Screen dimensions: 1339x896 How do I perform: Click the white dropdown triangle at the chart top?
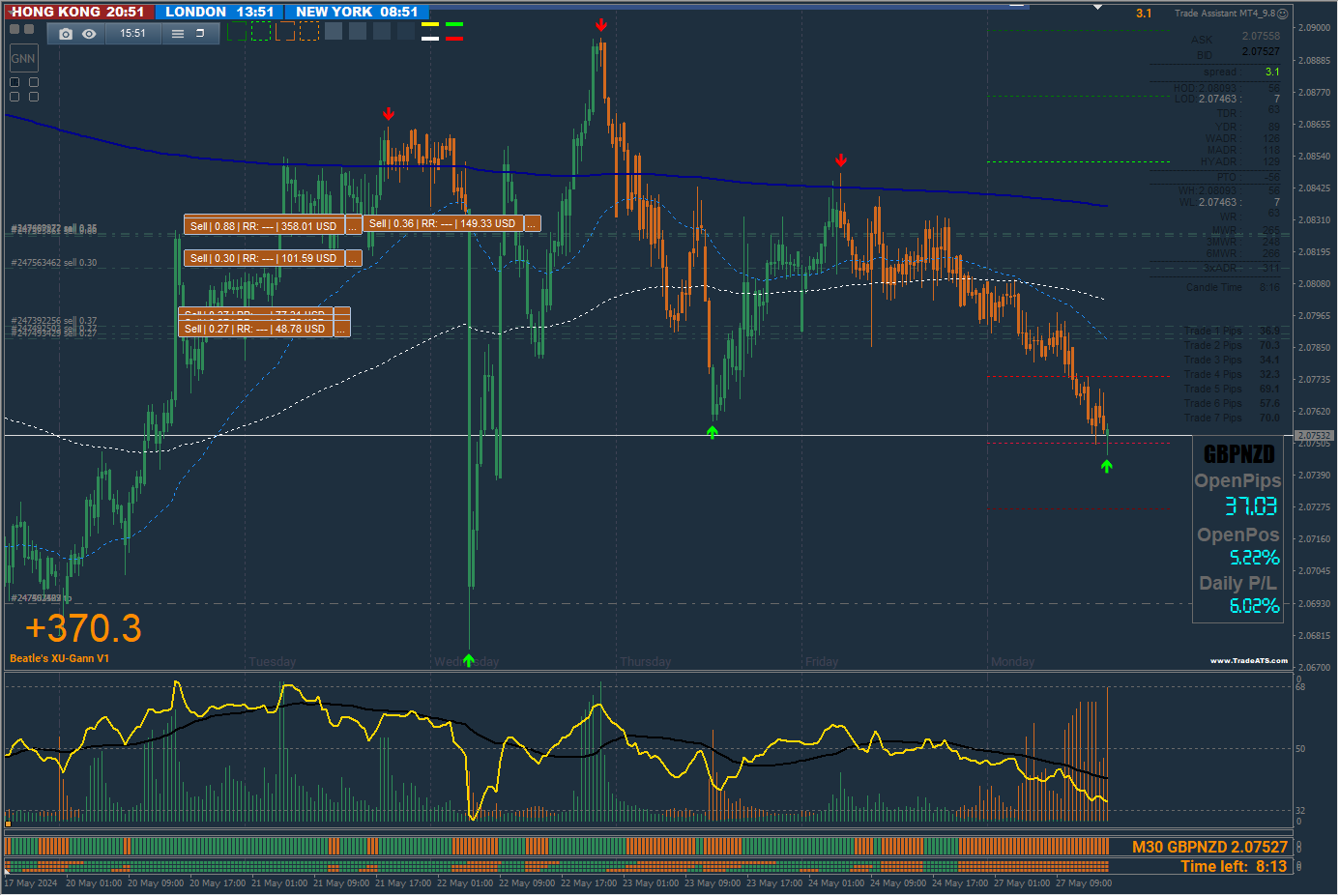pos(1097,7)
